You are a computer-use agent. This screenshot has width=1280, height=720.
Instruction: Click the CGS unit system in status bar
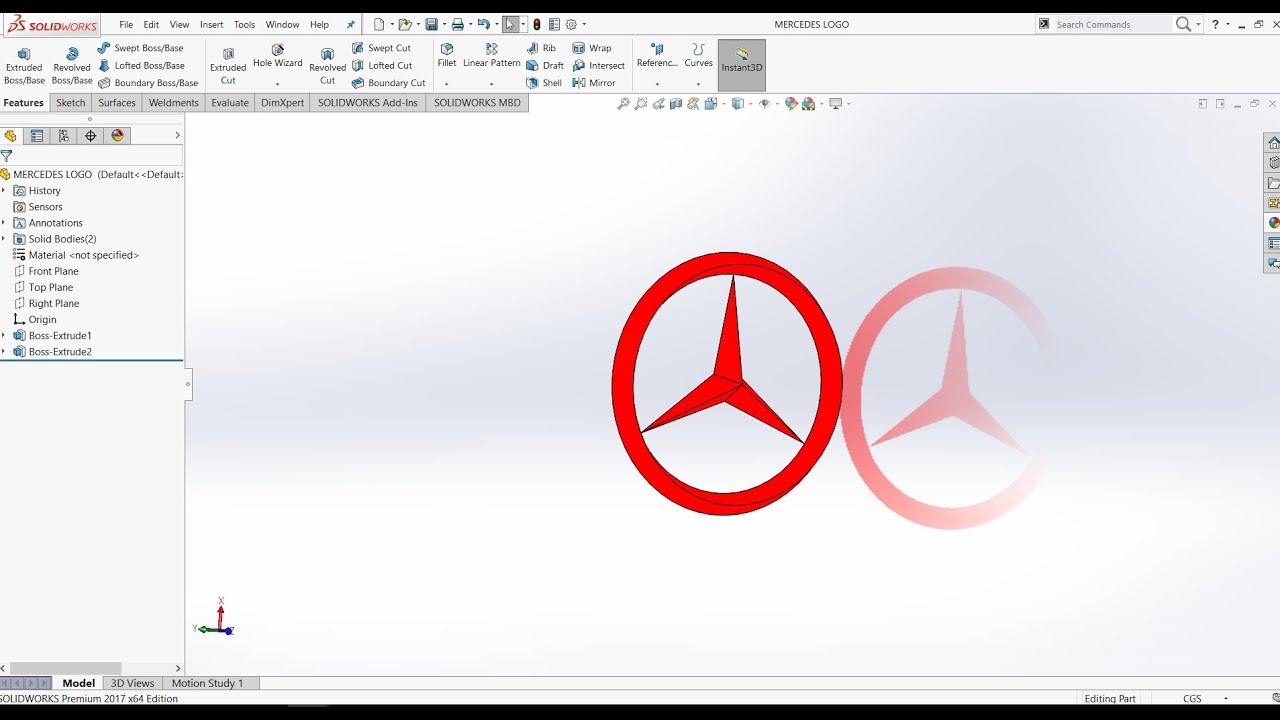pos(1192,698)
